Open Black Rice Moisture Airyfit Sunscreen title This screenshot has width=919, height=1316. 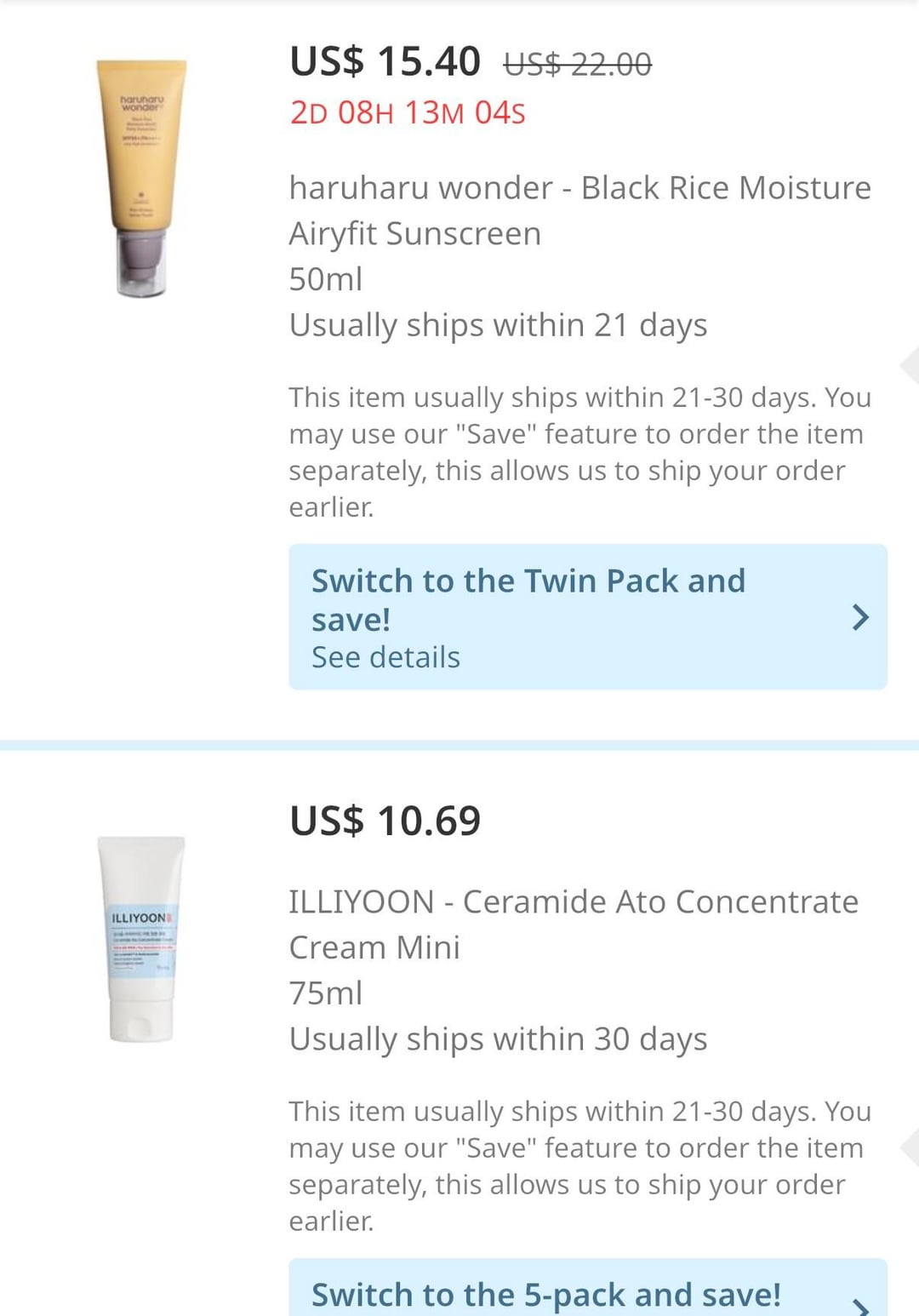pos(579,210)
